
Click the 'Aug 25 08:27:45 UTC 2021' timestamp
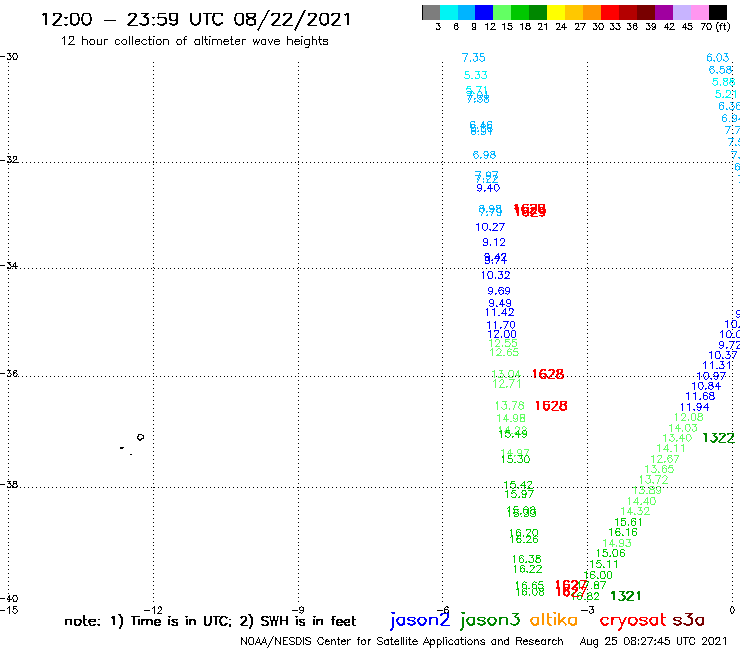[x=653, y=641]
